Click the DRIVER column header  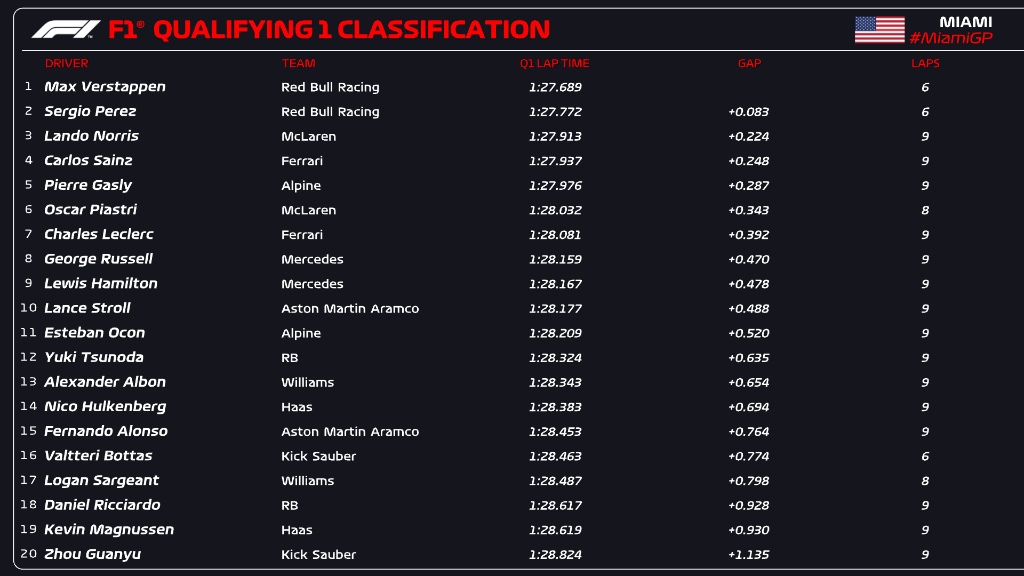point(66,63)
